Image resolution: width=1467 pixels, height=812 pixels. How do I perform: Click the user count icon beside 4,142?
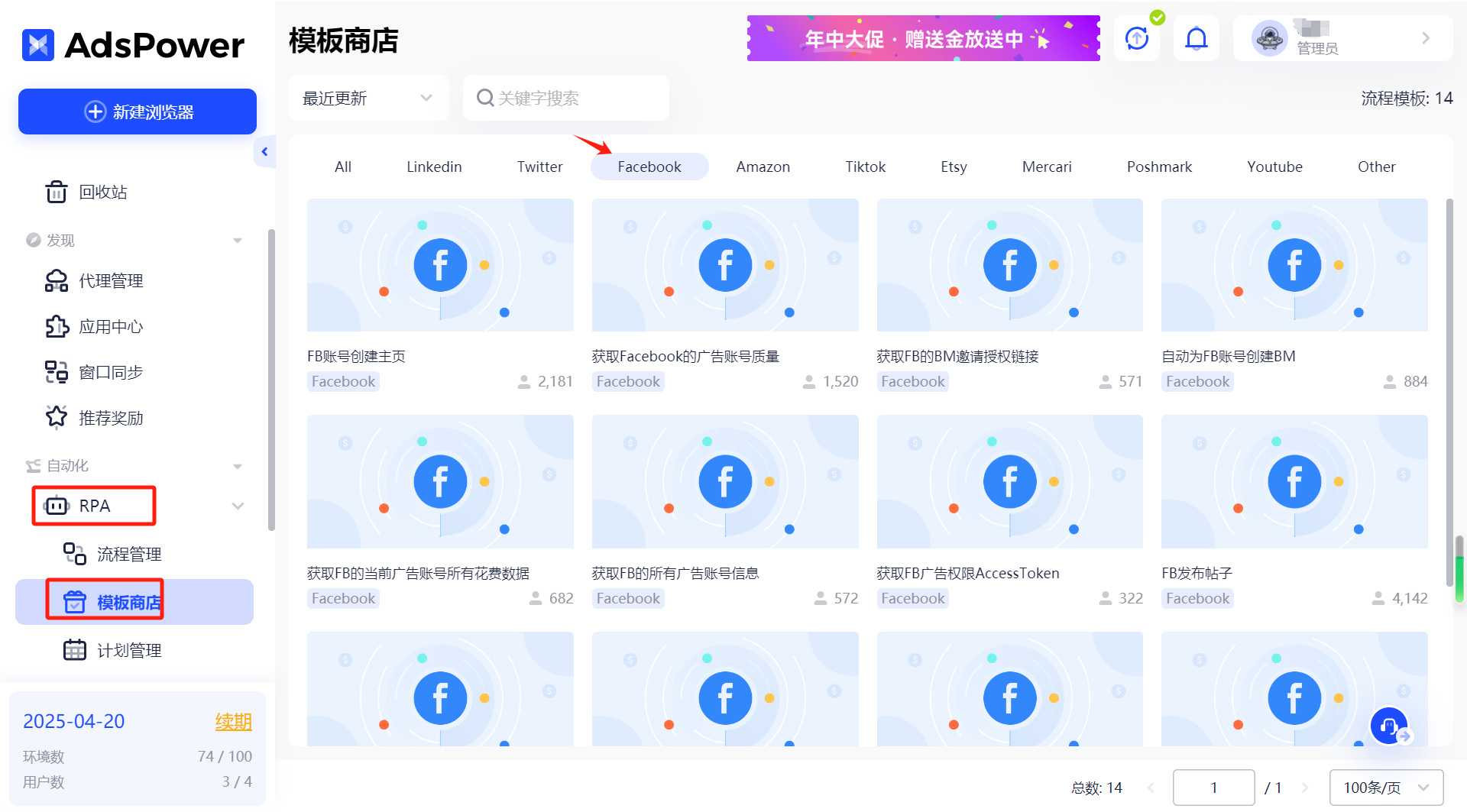coord(1378,598)
